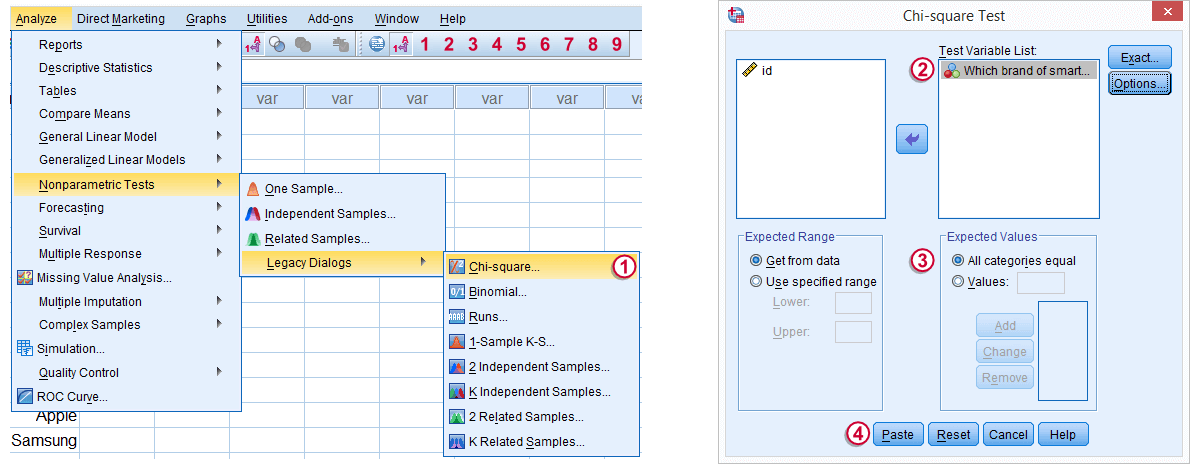This screenshot has height=464, width=1200.
Task: Open the Window menu
Action: click(398, 18)
